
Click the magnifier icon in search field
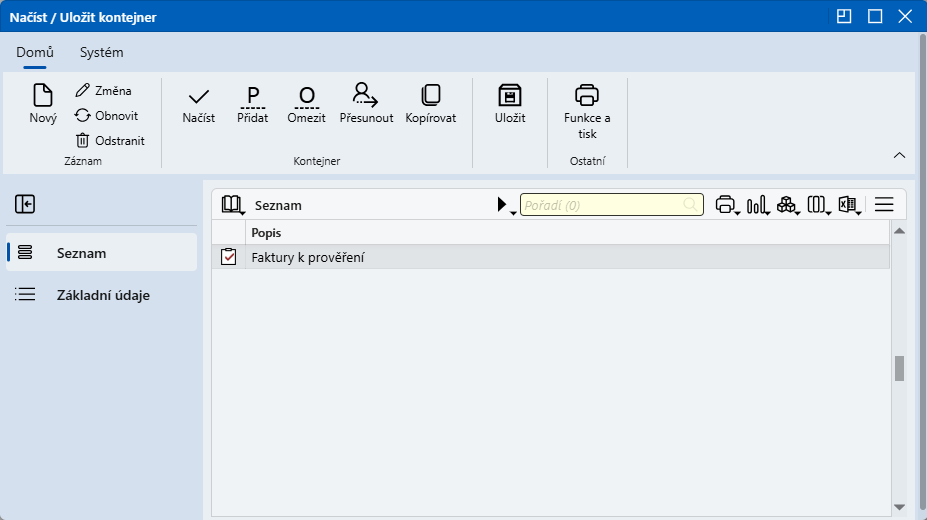[690, 204]
